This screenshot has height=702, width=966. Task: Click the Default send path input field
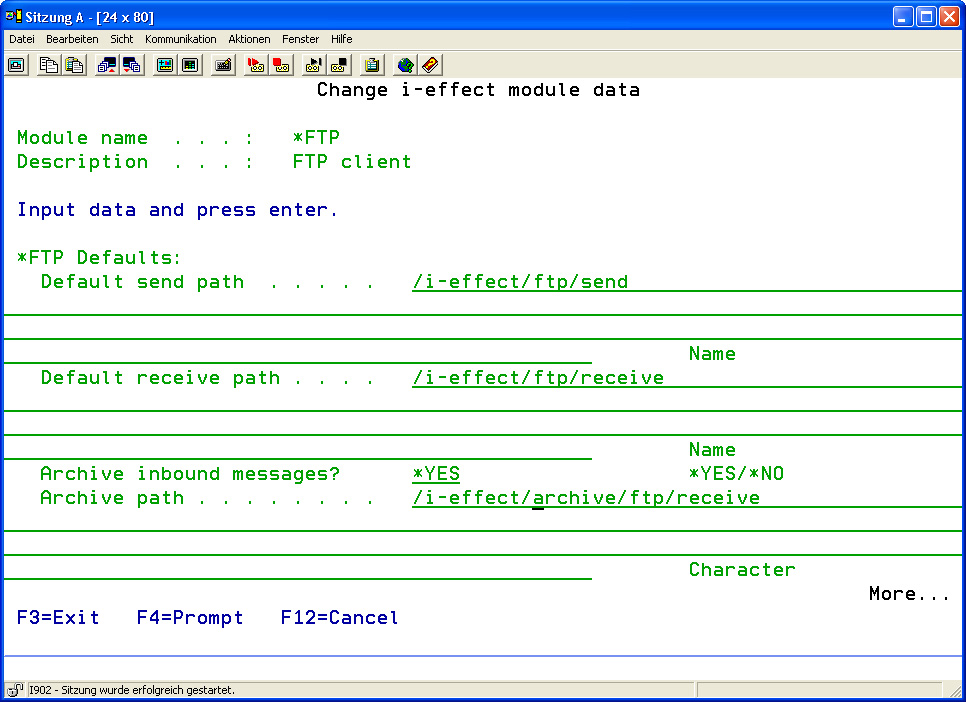click(x=520, y=281)
